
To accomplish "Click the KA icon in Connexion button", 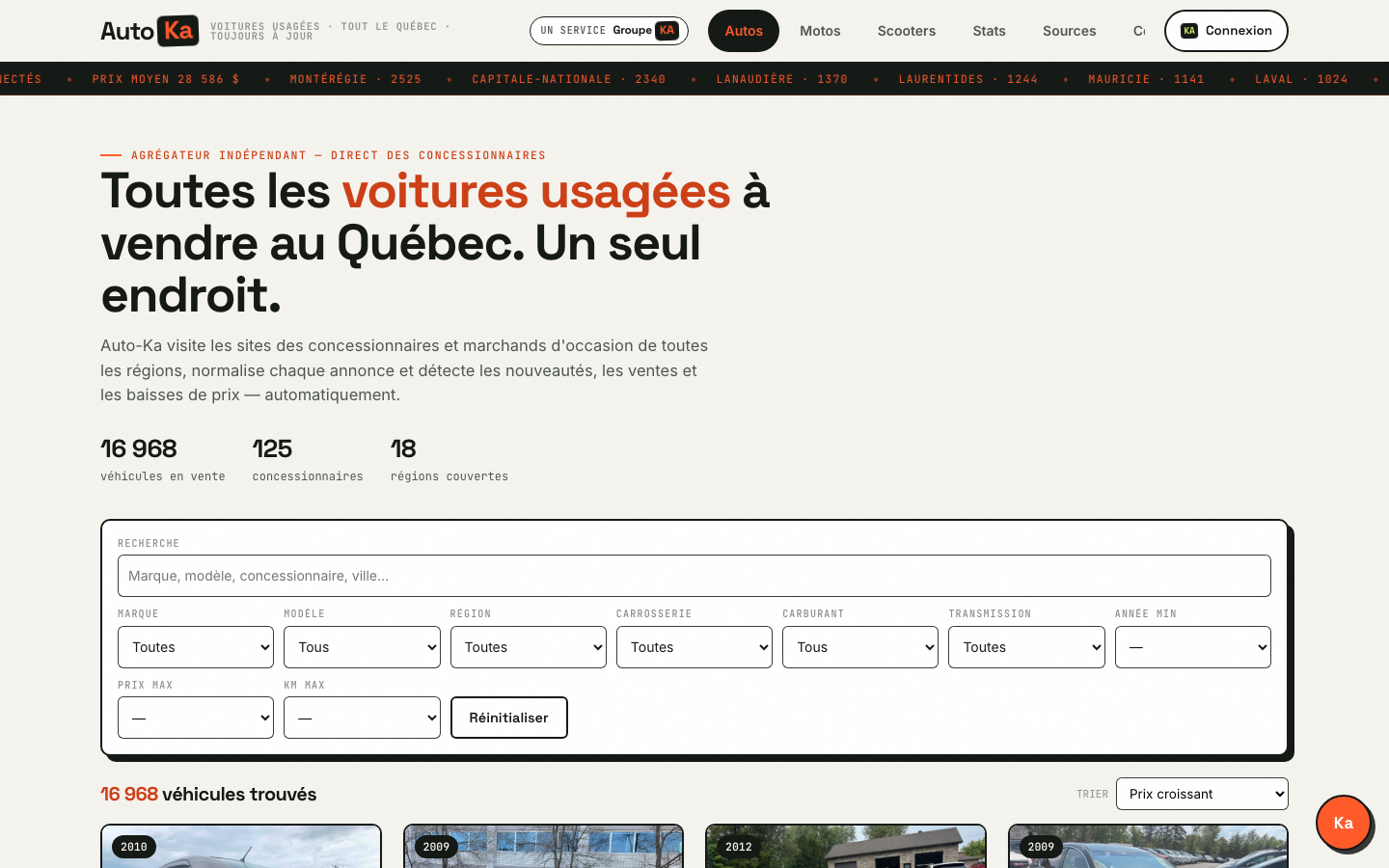I will click(1189, 31).
